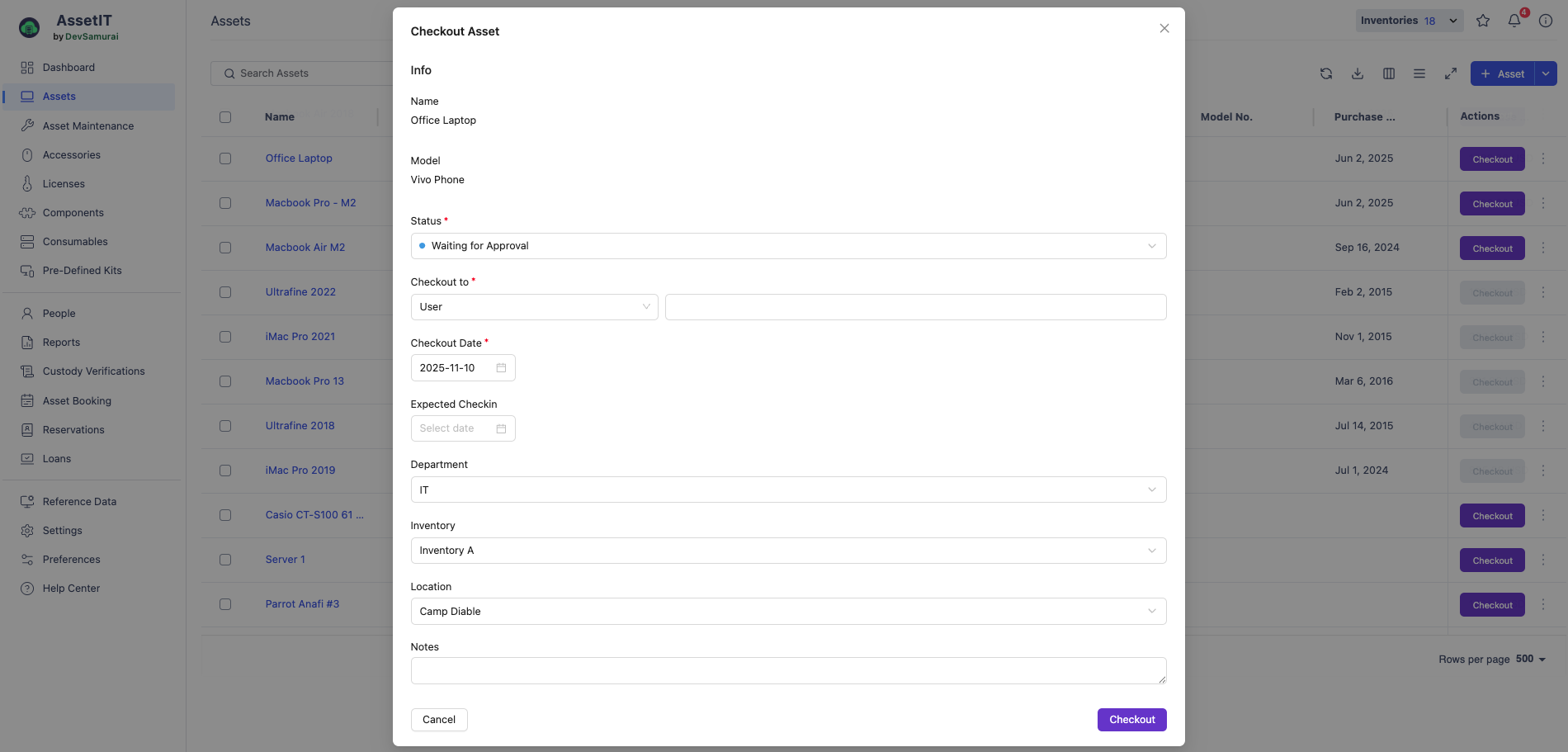This screenshot has width=1568, height=752.
Task: Click the fullscreen expand arrows icon
Action: (1451, 73)
